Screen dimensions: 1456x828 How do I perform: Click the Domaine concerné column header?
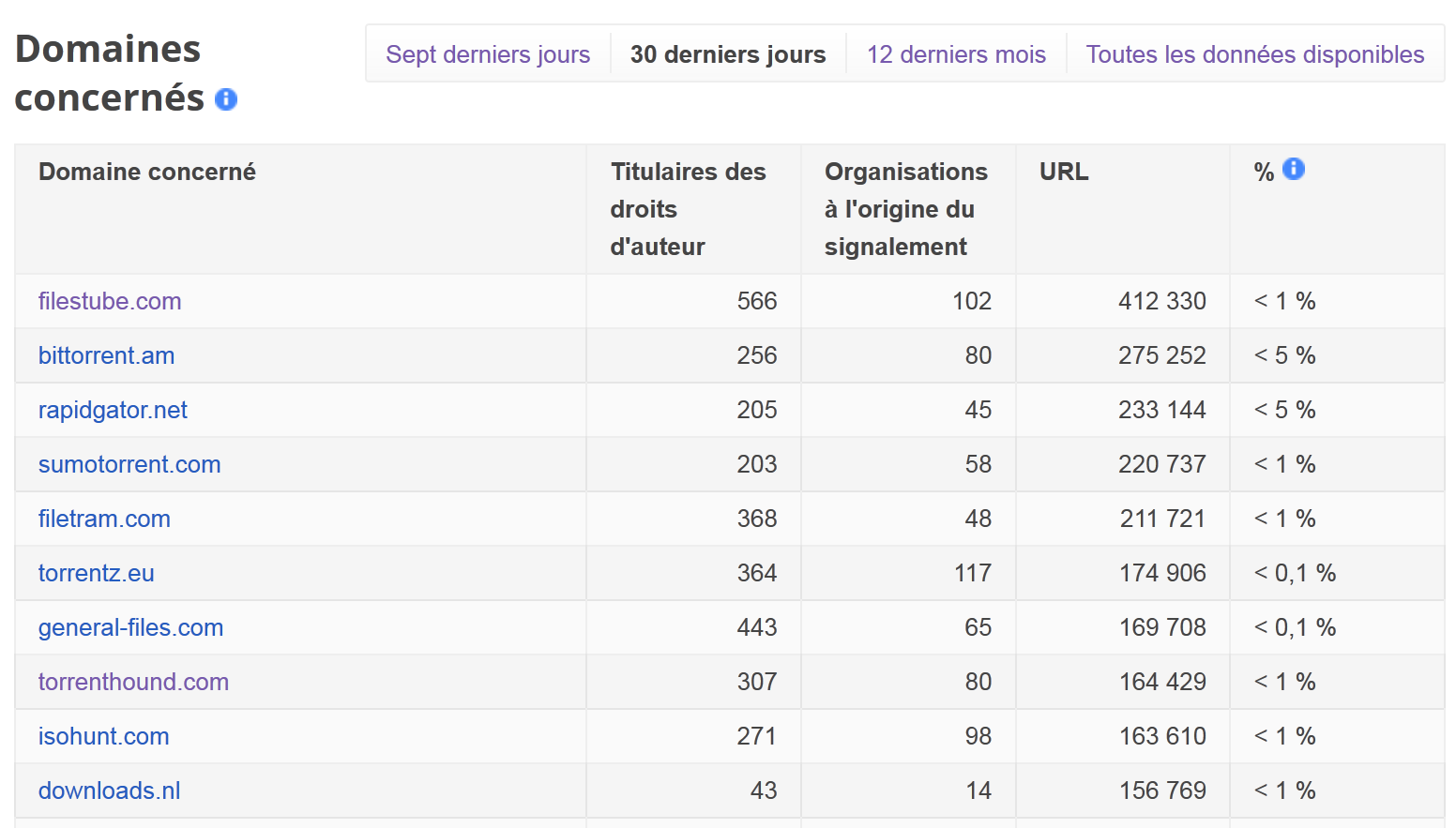147,172
